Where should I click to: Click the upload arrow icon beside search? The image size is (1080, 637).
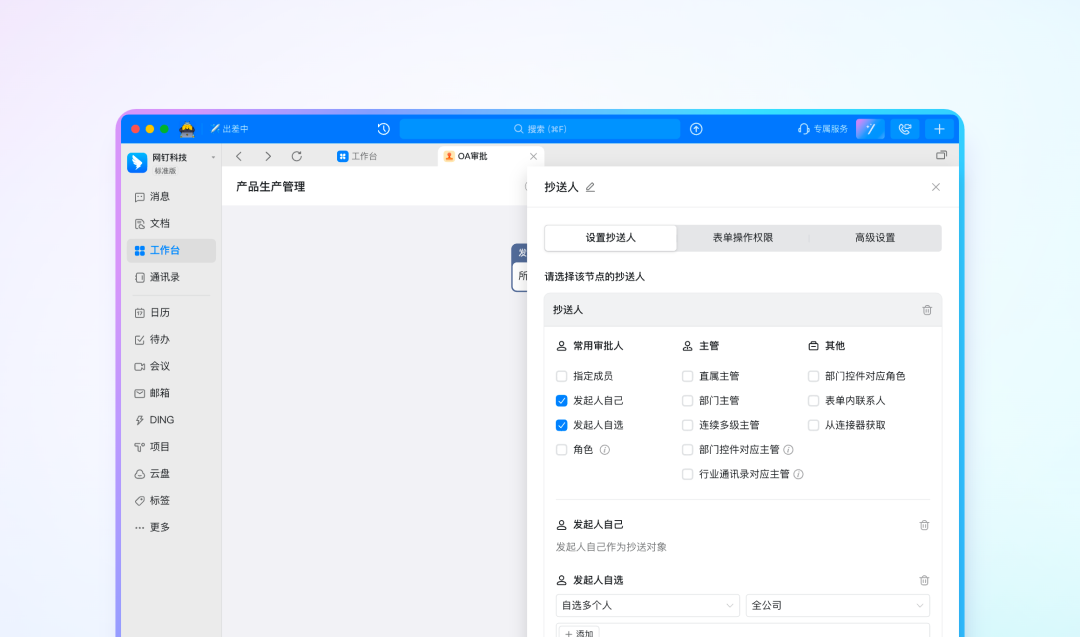pos(696,129)
